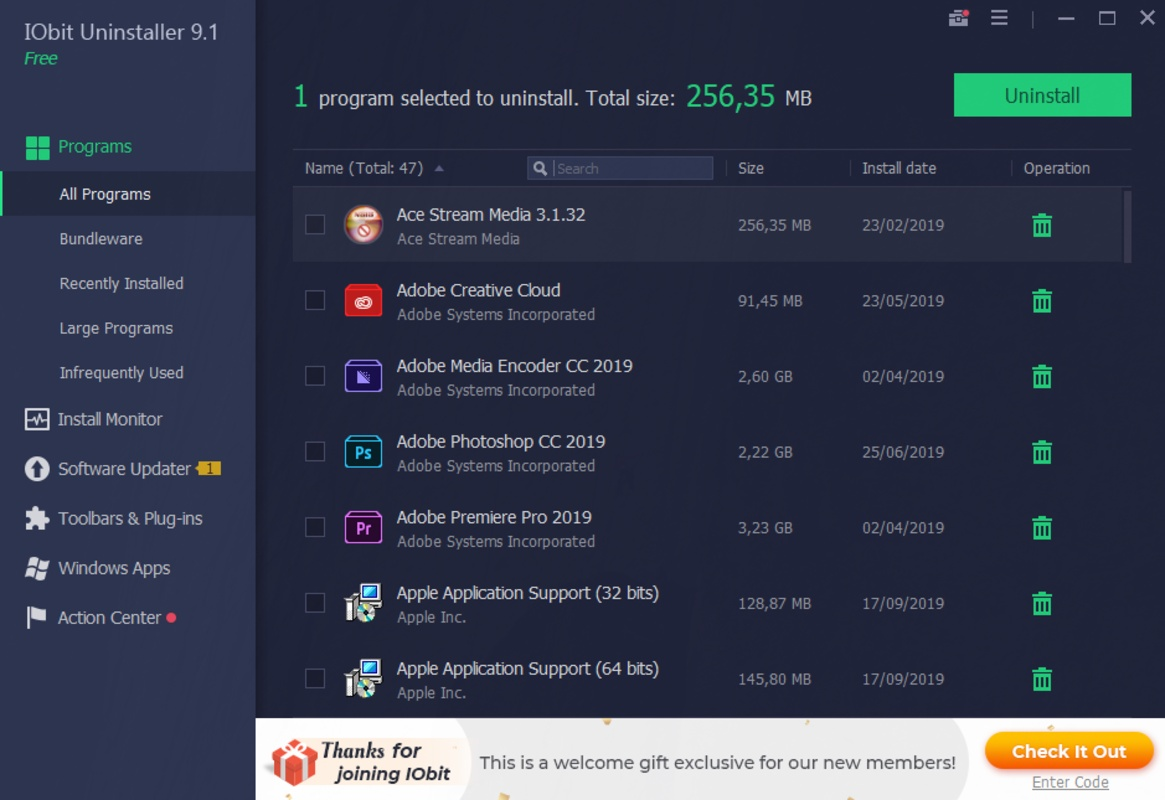Click the Toolbars & Plug-ins icon
Viewport: 1165px width, 800px height.
pyautogui.click(x=36, y=518)
